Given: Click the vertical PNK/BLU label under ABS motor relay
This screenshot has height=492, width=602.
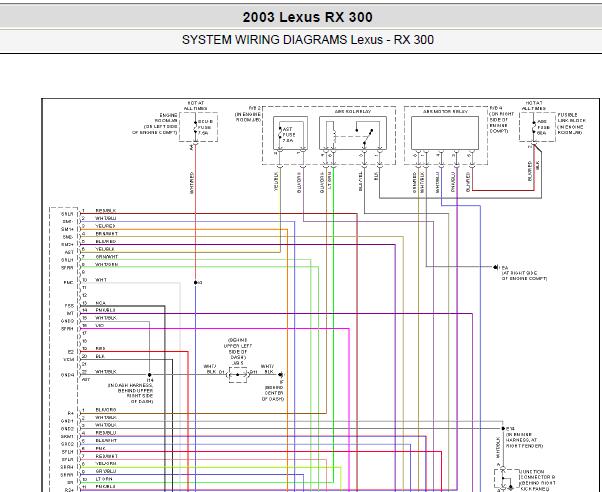Looking at the screenshot, I should (453, 182).
